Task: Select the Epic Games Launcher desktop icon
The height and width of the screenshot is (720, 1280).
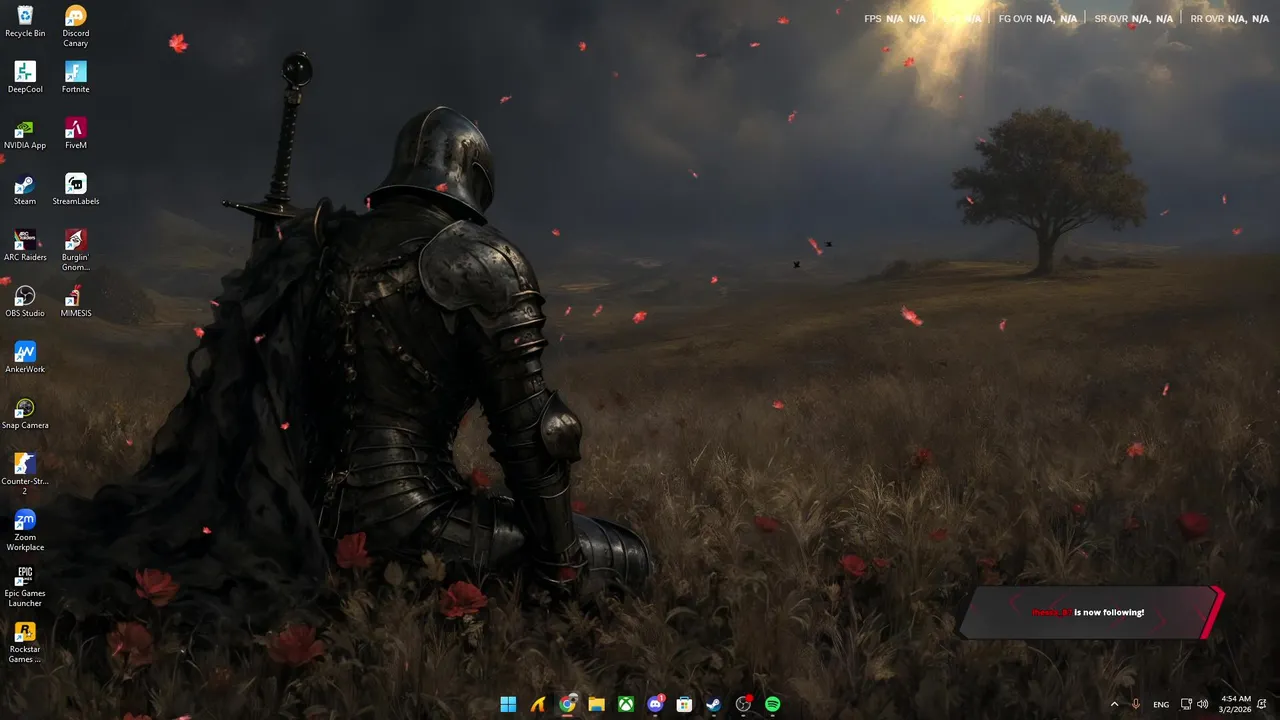Action: [x=25, y=586]
